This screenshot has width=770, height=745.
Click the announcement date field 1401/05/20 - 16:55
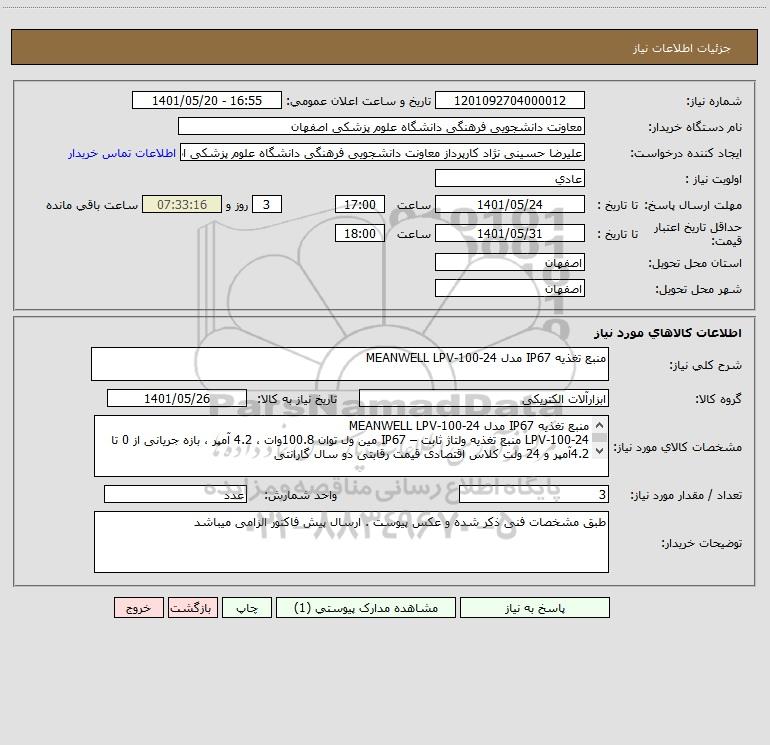coord(207,101)
